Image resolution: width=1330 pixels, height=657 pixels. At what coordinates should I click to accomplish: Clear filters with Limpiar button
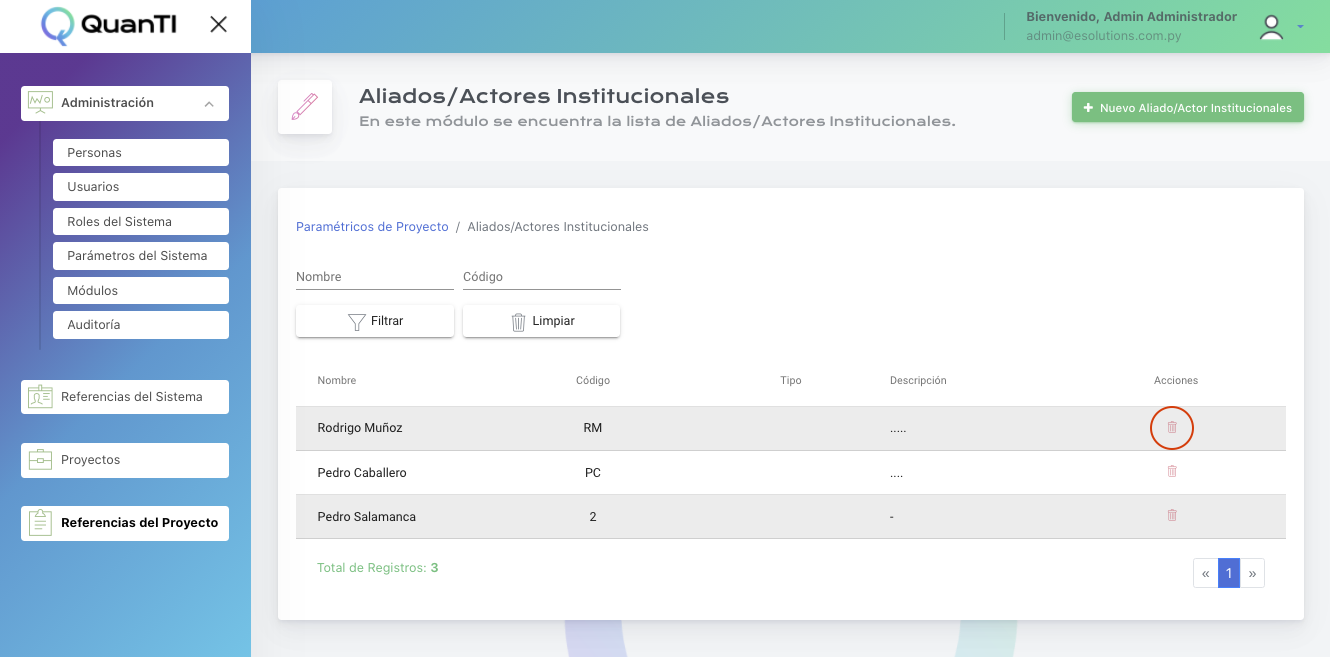pyautogui.click(x=541, y=321)
